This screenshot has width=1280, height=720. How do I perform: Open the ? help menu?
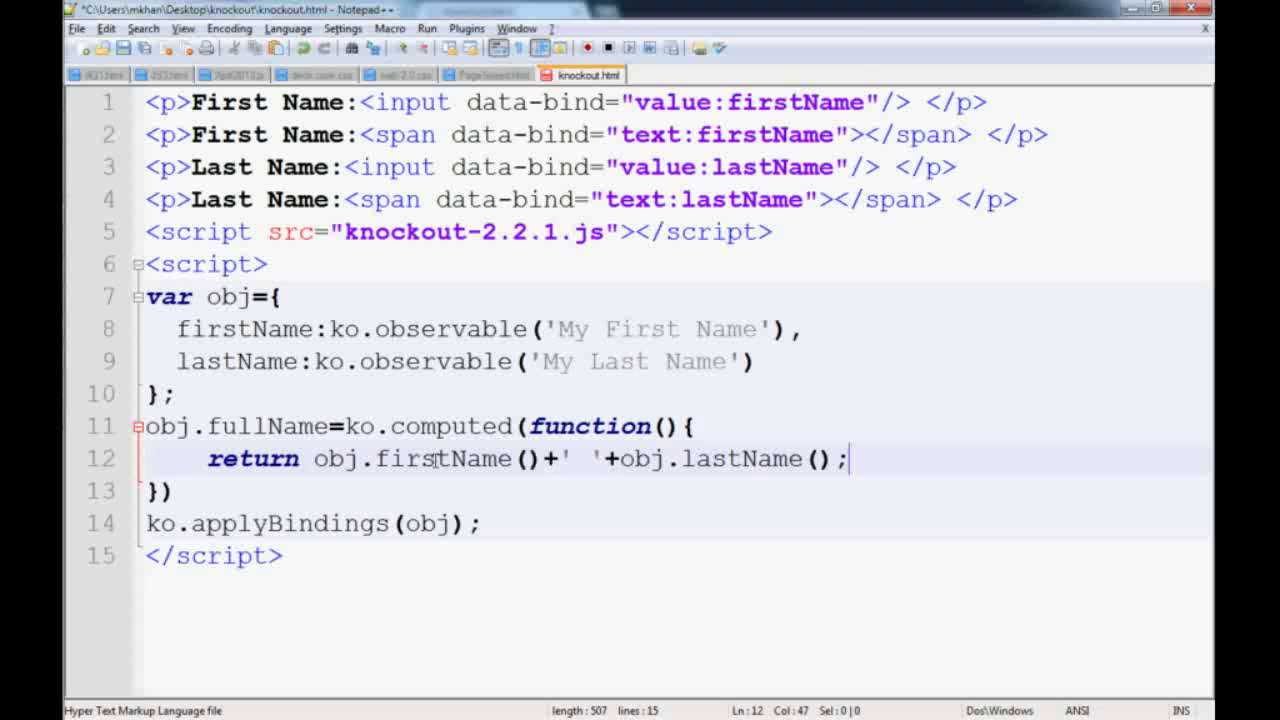(x=551, y=29)
